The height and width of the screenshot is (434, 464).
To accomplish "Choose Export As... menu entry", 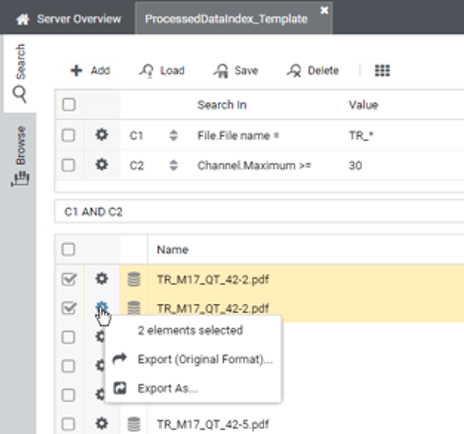I will point(193,388).
